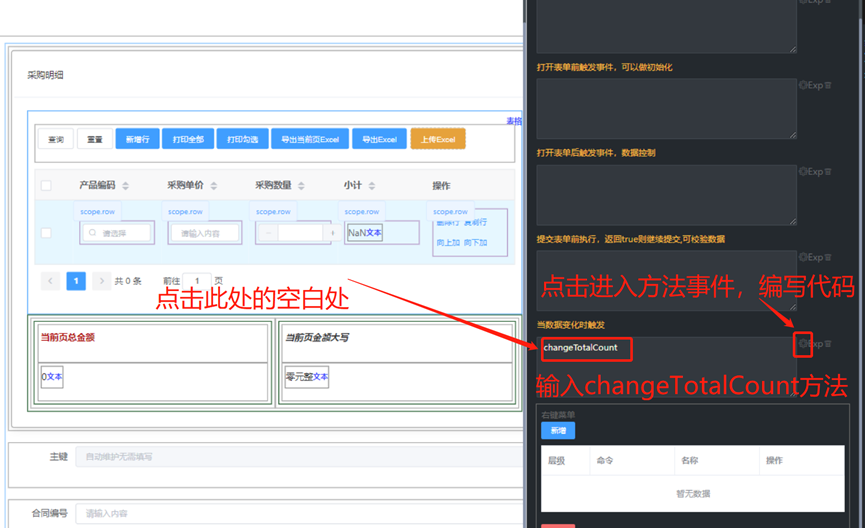Click textarea containing changeTotalCount
This screenshot has width=865, height=528.
(666, 367)
